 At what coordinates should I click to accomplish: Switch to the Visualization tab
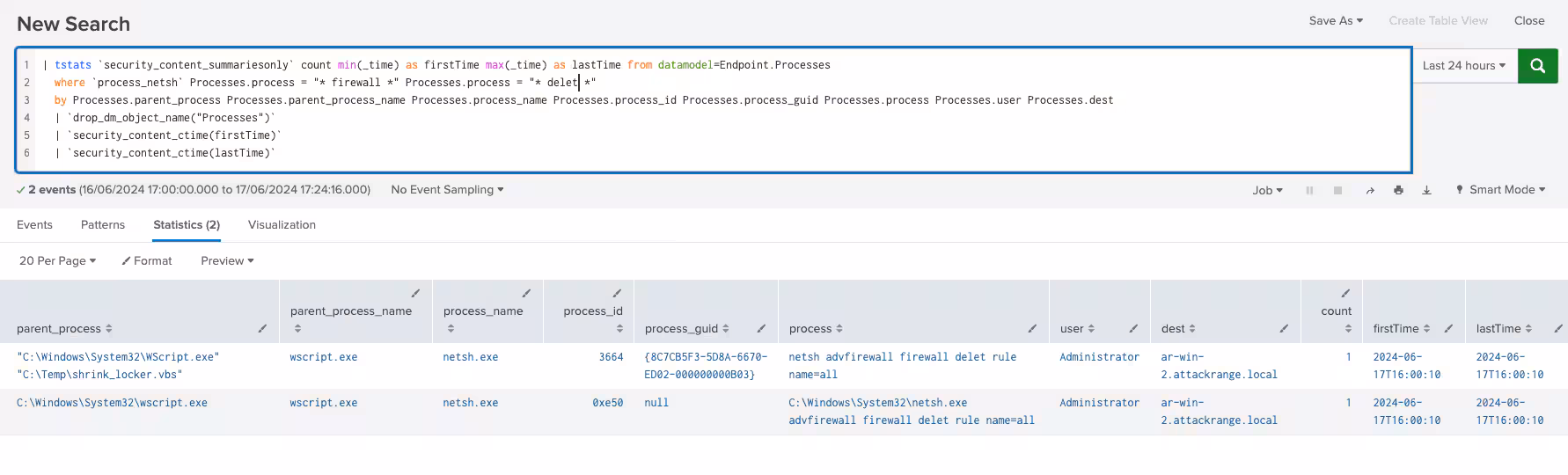282,225
